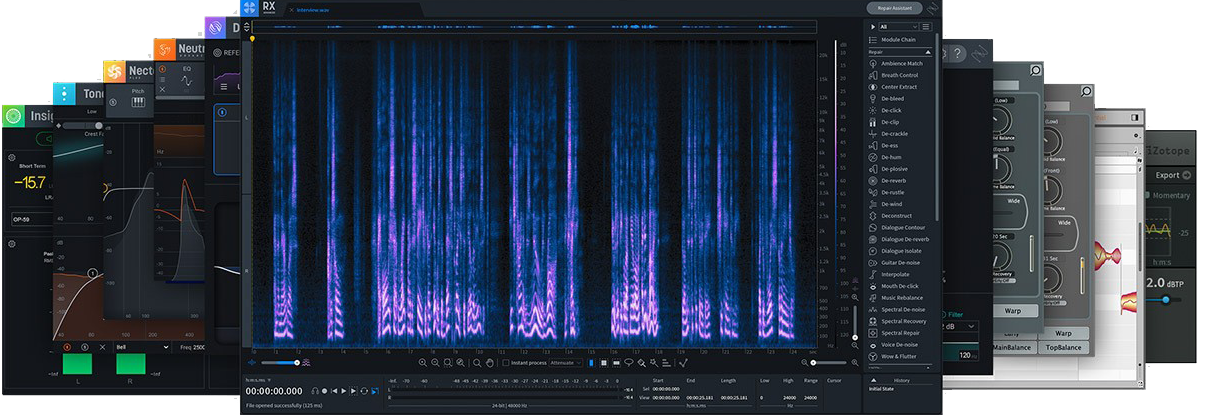This screenshot has width=1205, height=415.
Task: Select the grab and drag hand tool
Action: (490, 362)
